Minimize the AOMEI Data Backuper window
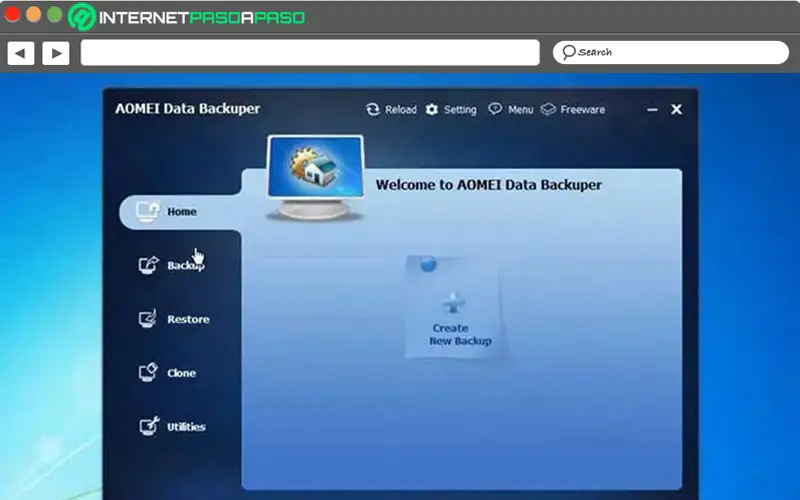Screen dimensions: 800x500 (652, 109)
